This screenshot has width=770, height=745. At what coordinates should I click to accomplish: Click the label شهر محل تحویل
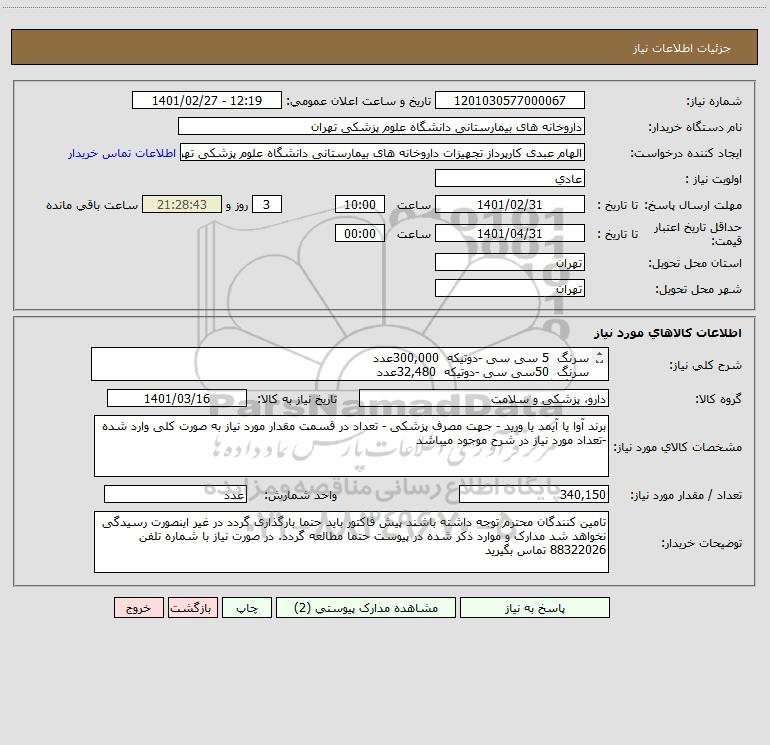click(x=700, y=289)
